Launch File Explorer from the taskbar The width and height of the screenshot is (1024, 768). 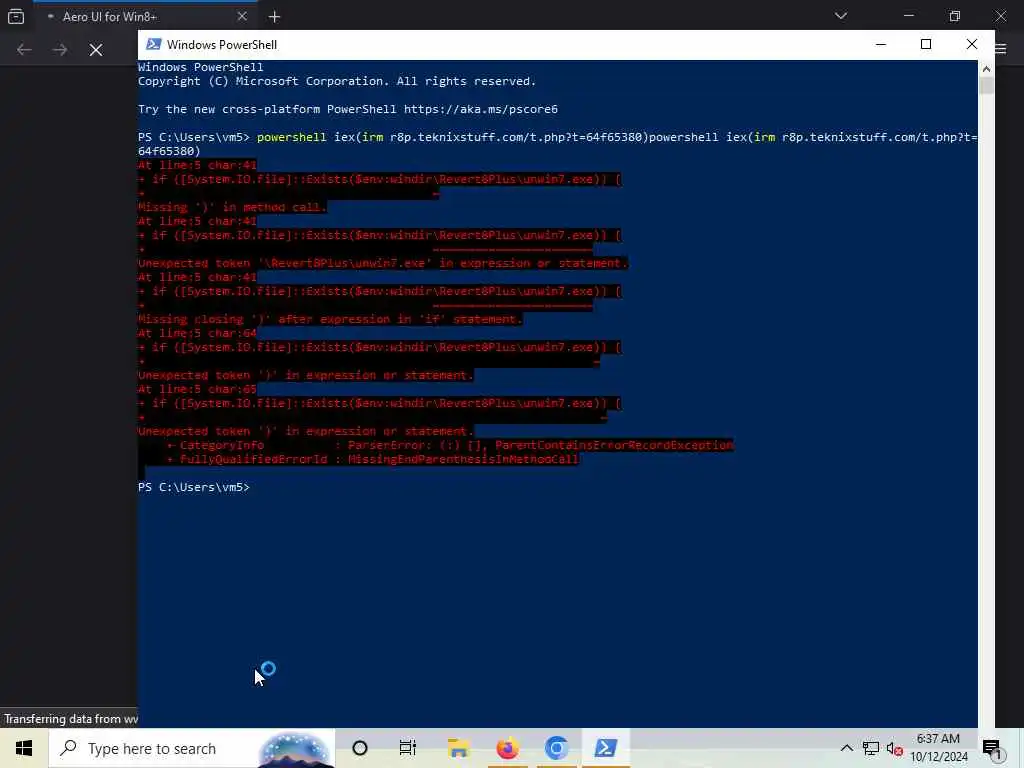point(458,748)
